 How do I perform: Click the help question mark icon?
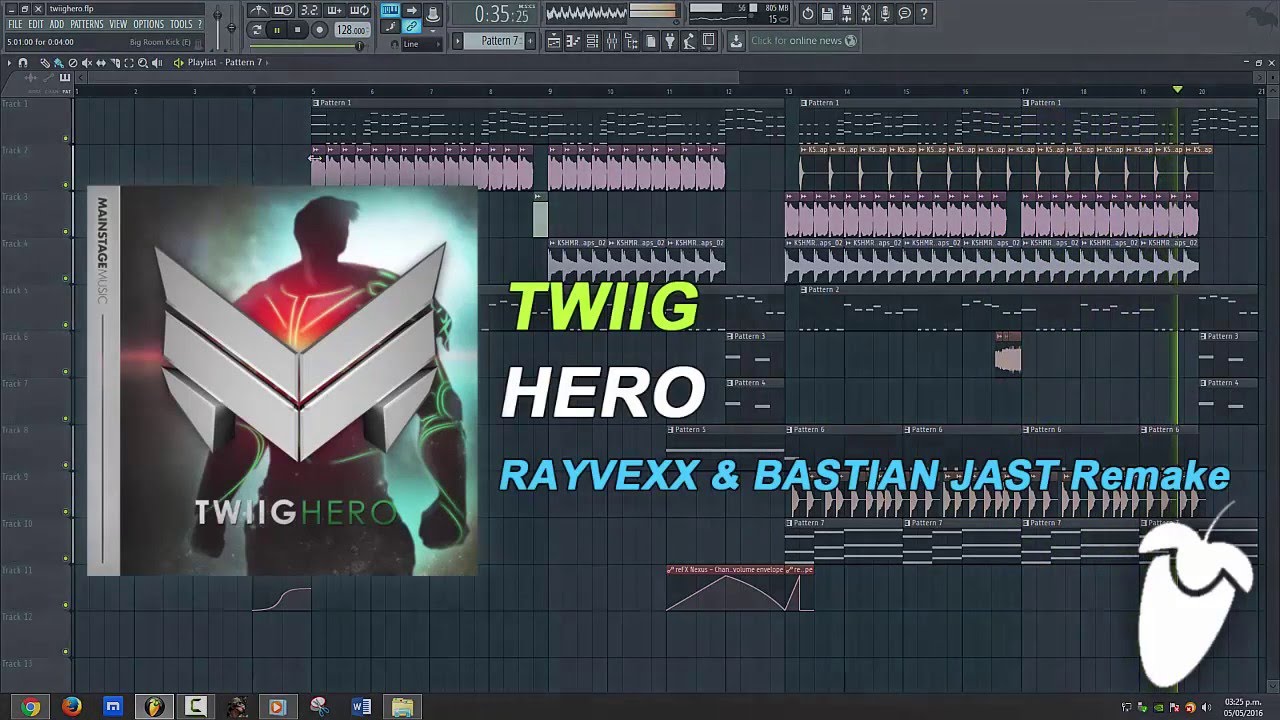pos(924,14)
